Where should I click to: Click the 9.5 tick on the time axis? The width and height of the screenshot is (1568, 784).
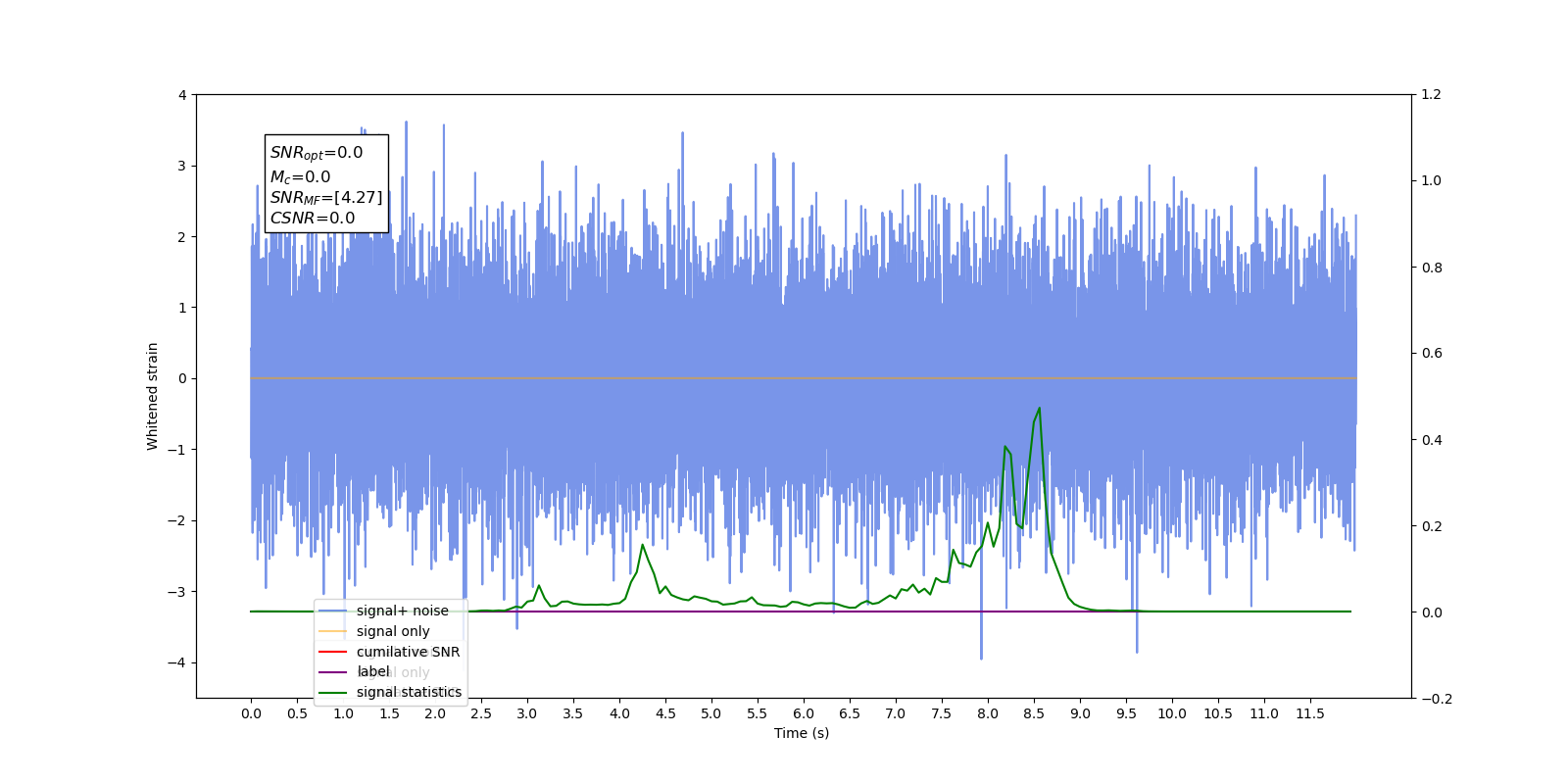1126,713
